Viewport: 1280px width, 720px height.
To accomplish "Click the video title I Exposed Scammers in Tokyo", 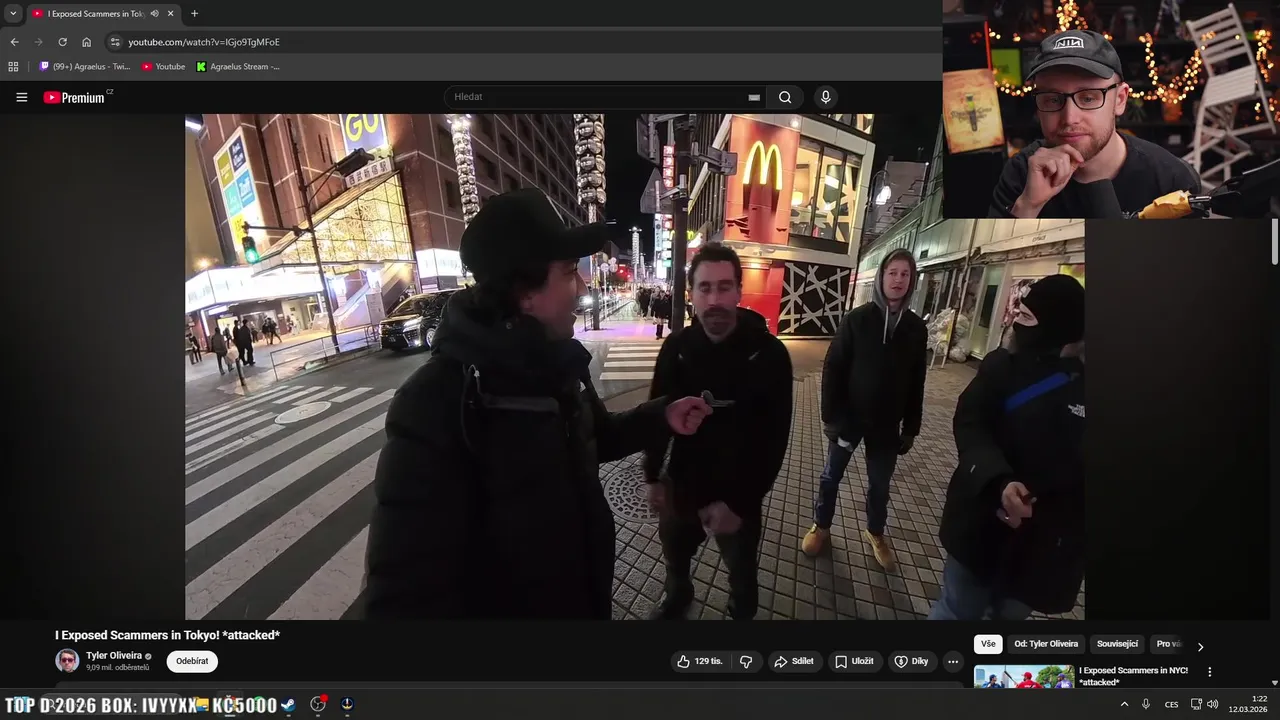I will pos(167,635).
